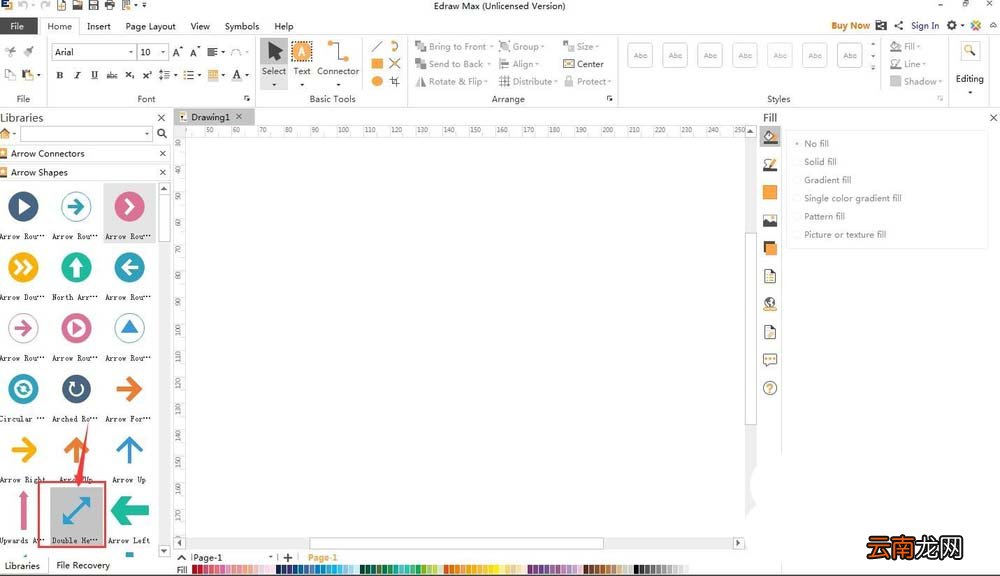Viewport: 1000px width, 576px height.
Task: Pick the orange rectangle shape tool
Action: coord(377,64)
